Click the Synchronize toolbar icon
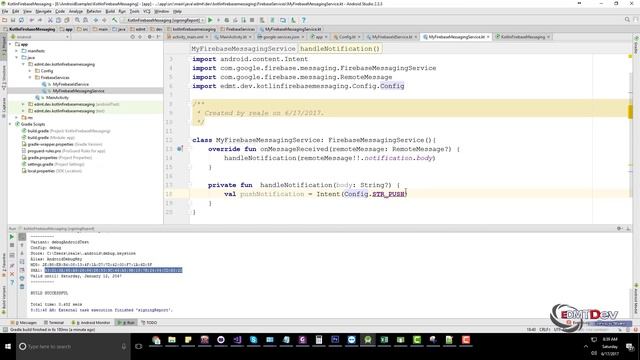The image size is (640, 360). click(21, 20)
